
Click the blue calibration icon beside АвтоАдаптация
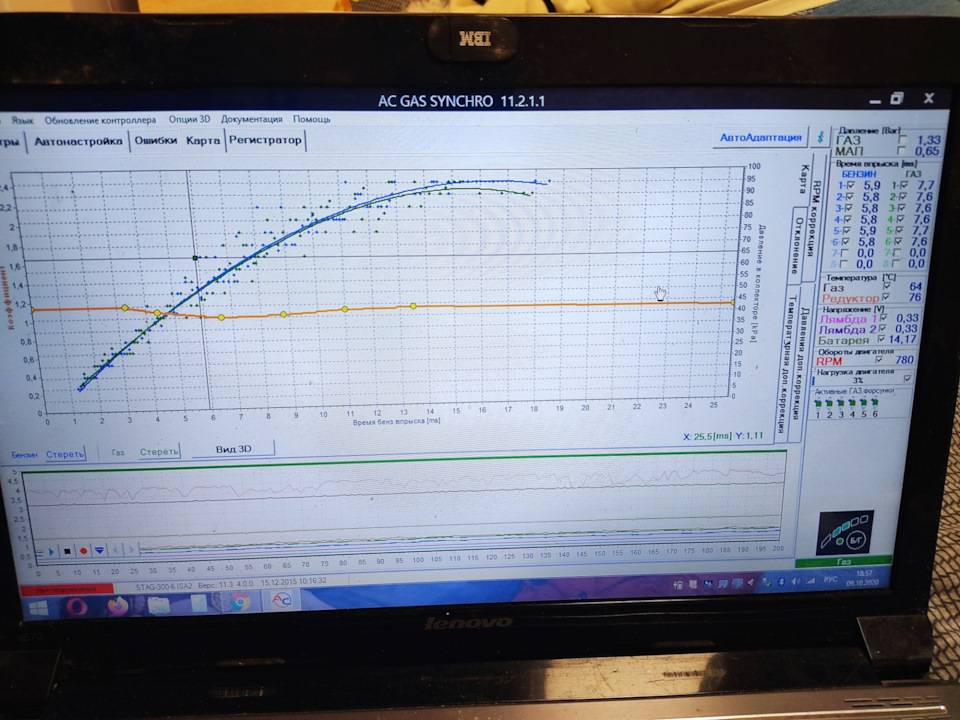click(x=820, y=137)
